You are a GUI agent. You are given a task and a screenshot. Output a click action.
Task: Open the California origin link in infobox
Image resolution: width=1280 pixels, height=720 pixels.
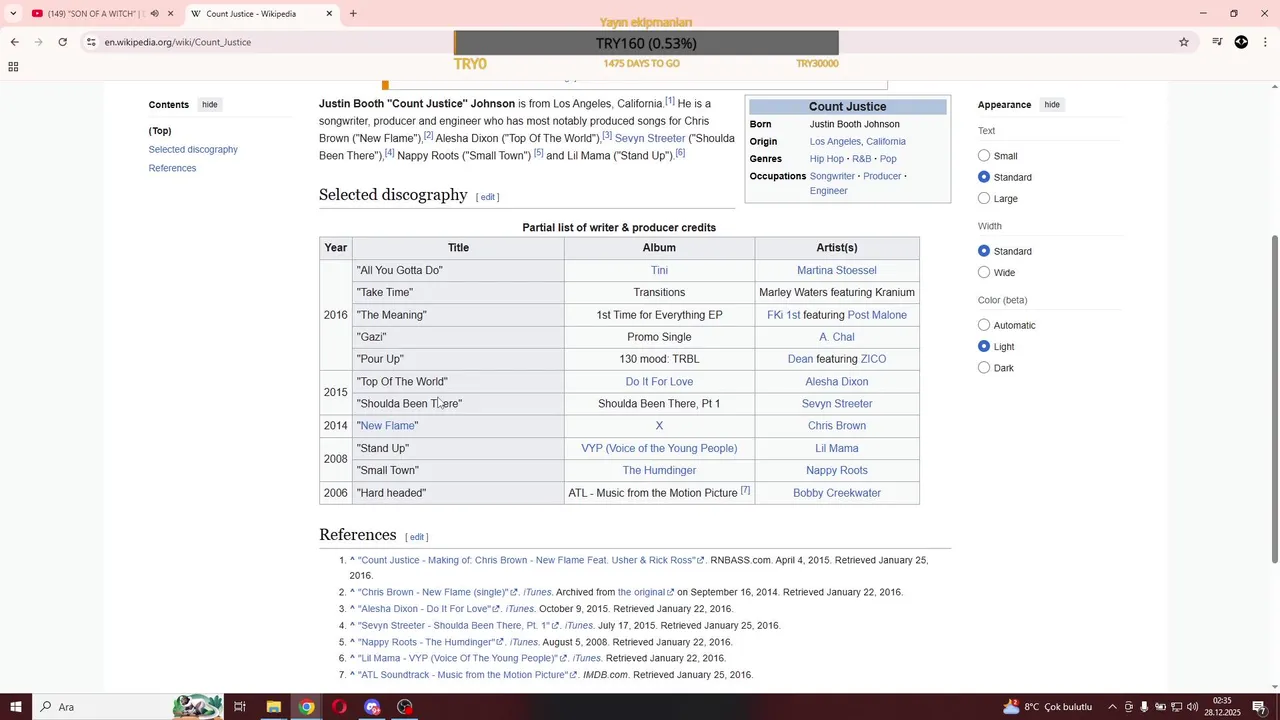click(885, 142)
